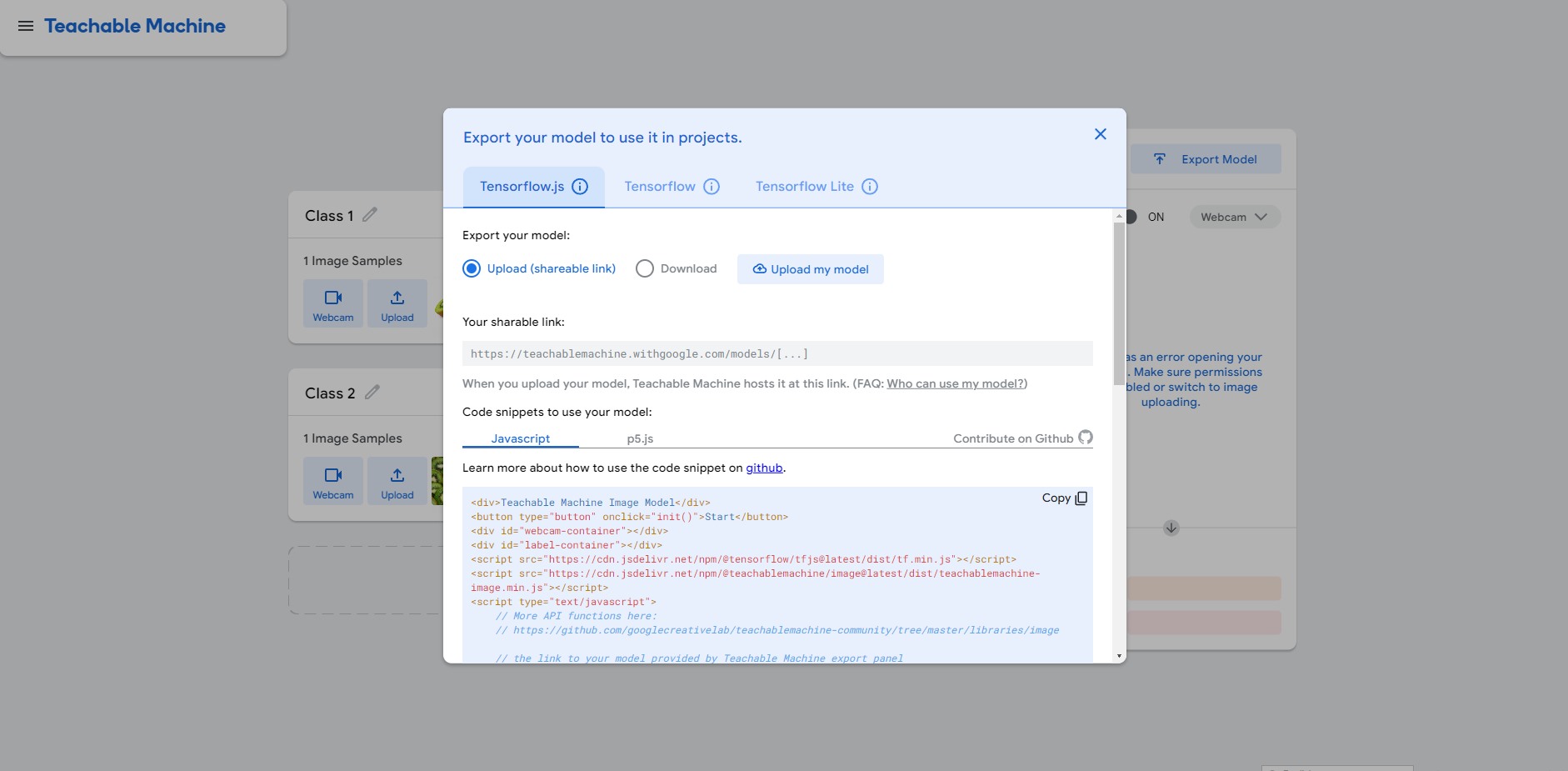Click the dialog scrollbar down arrow

[x=1119, y=656]
